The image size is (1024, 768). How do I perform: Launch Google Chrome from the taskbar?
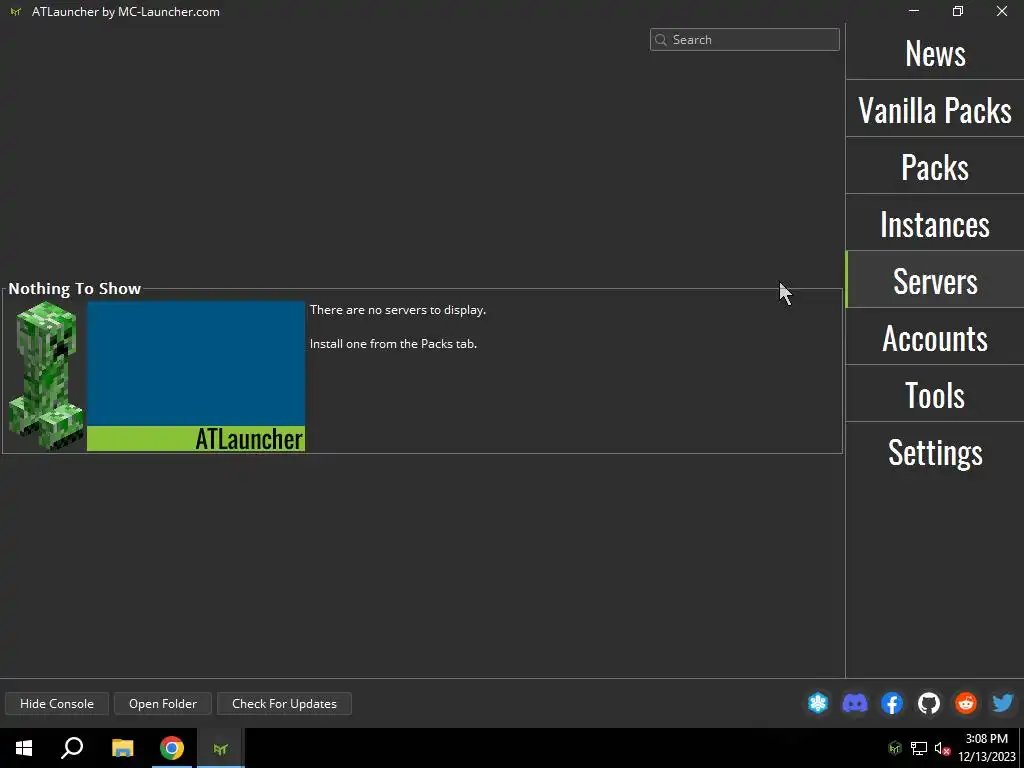point(172,748)
